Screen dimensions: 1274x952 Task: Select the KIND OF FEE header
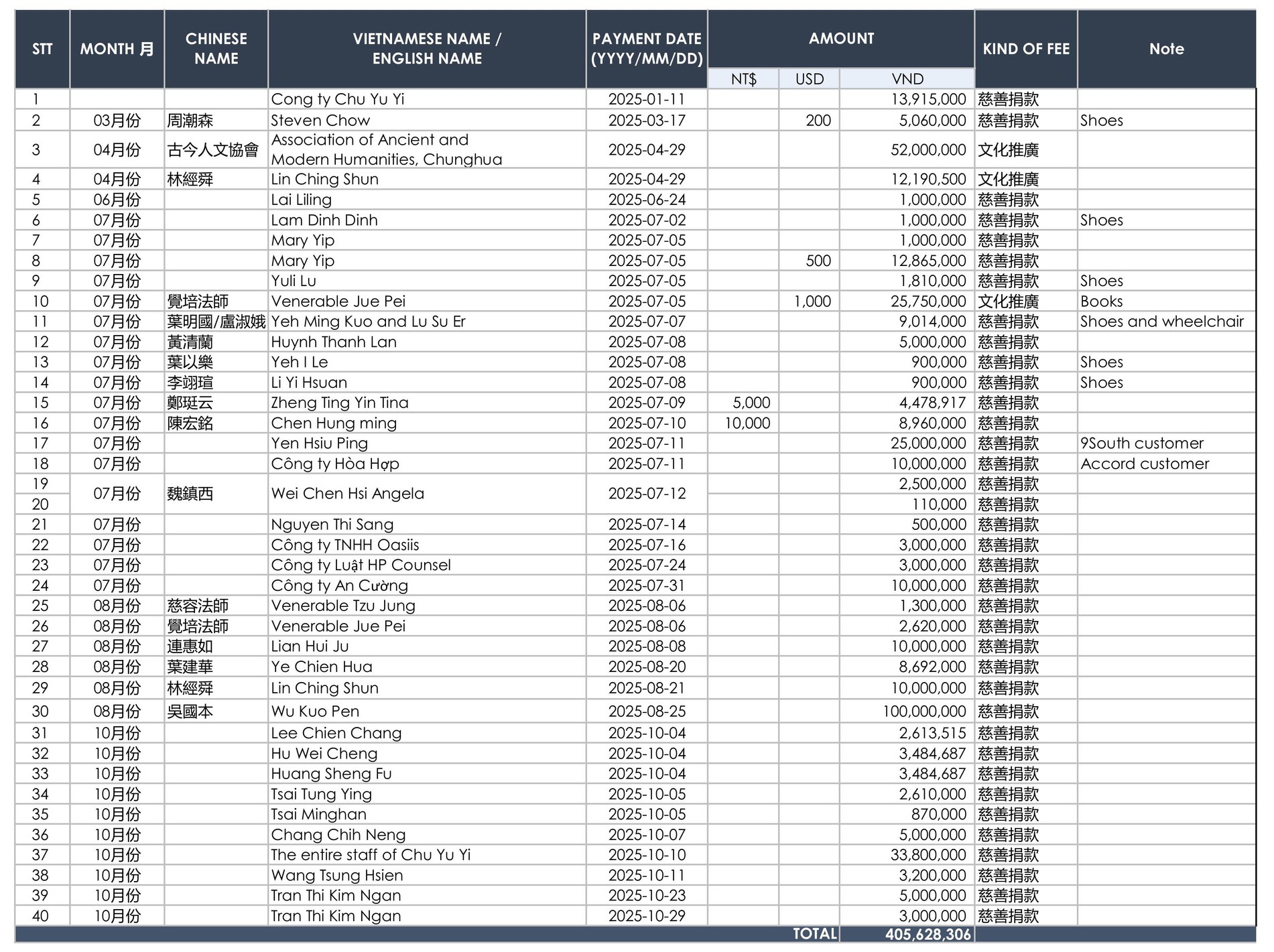[1025, 49]
